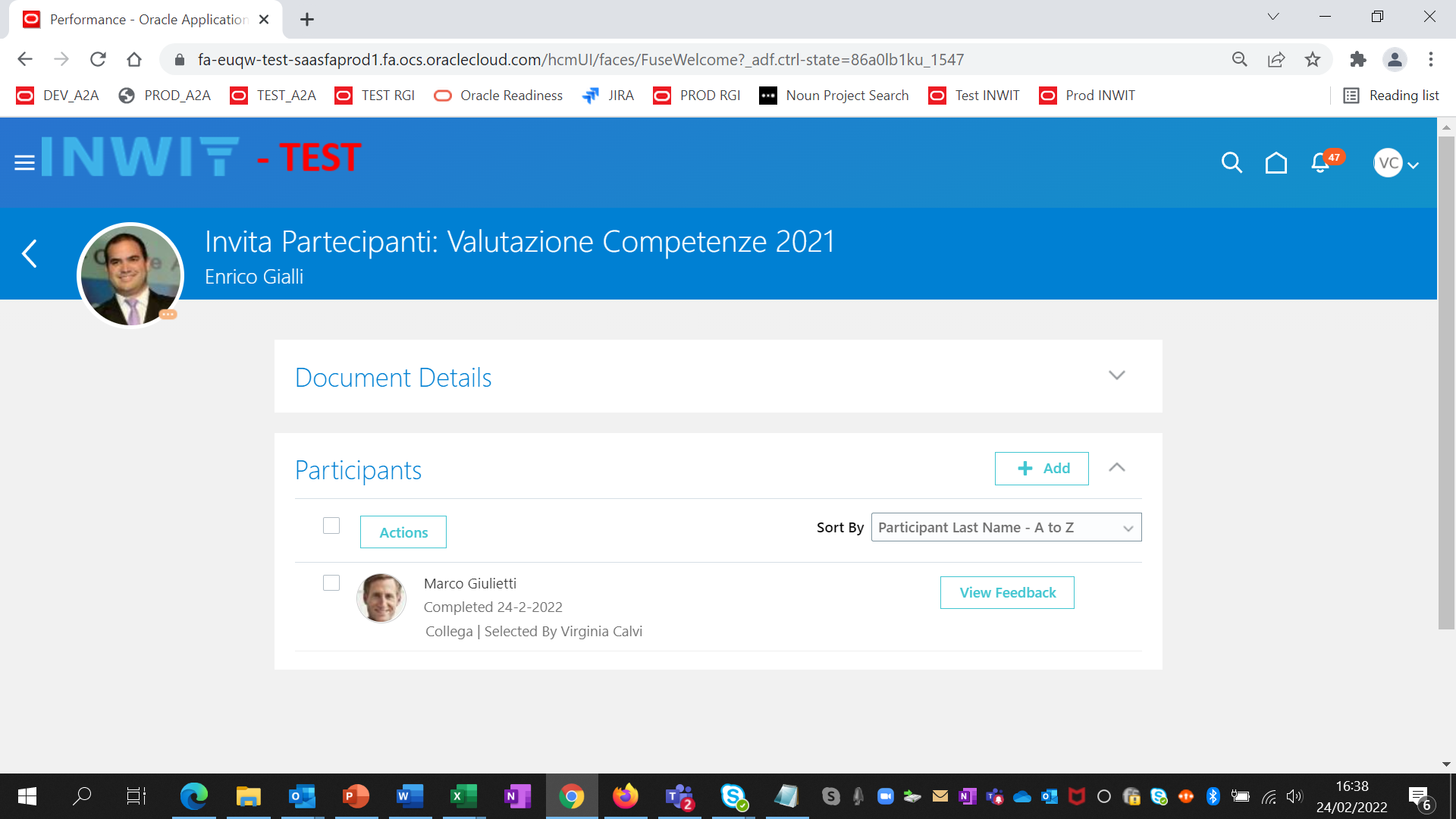Check Marco Giulietti's row checkbox
The width and height of the screenshot is (1456, 819).
[331, 583]
